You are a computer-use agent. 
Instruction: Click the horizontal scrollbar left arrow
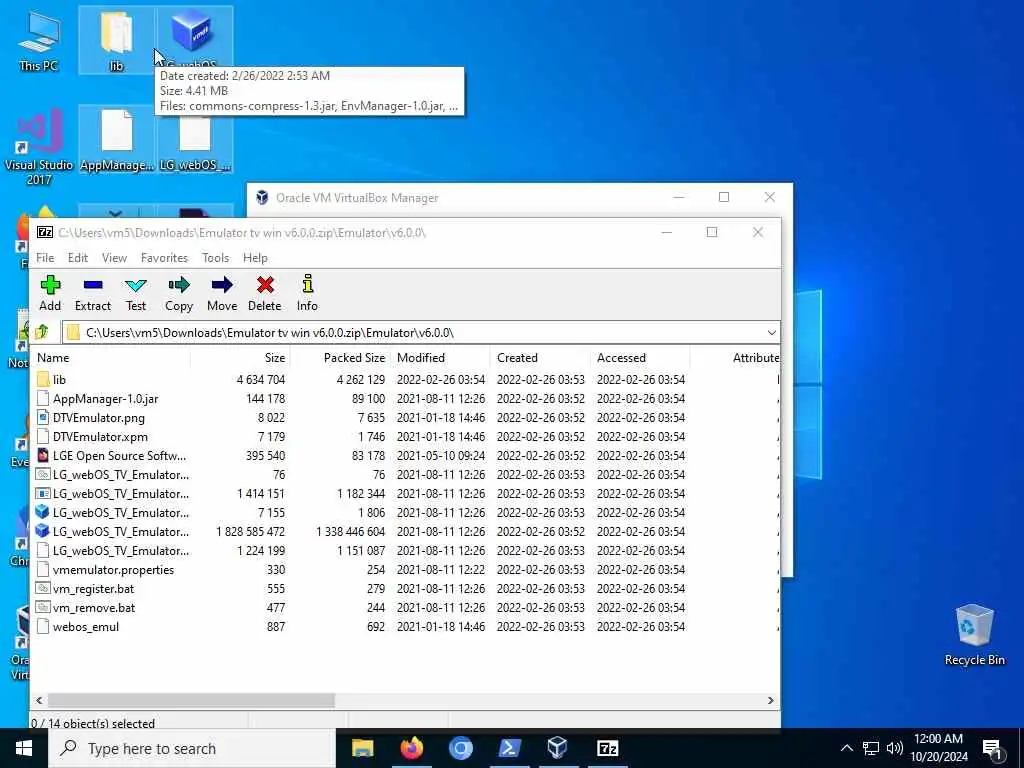(39, 700)
